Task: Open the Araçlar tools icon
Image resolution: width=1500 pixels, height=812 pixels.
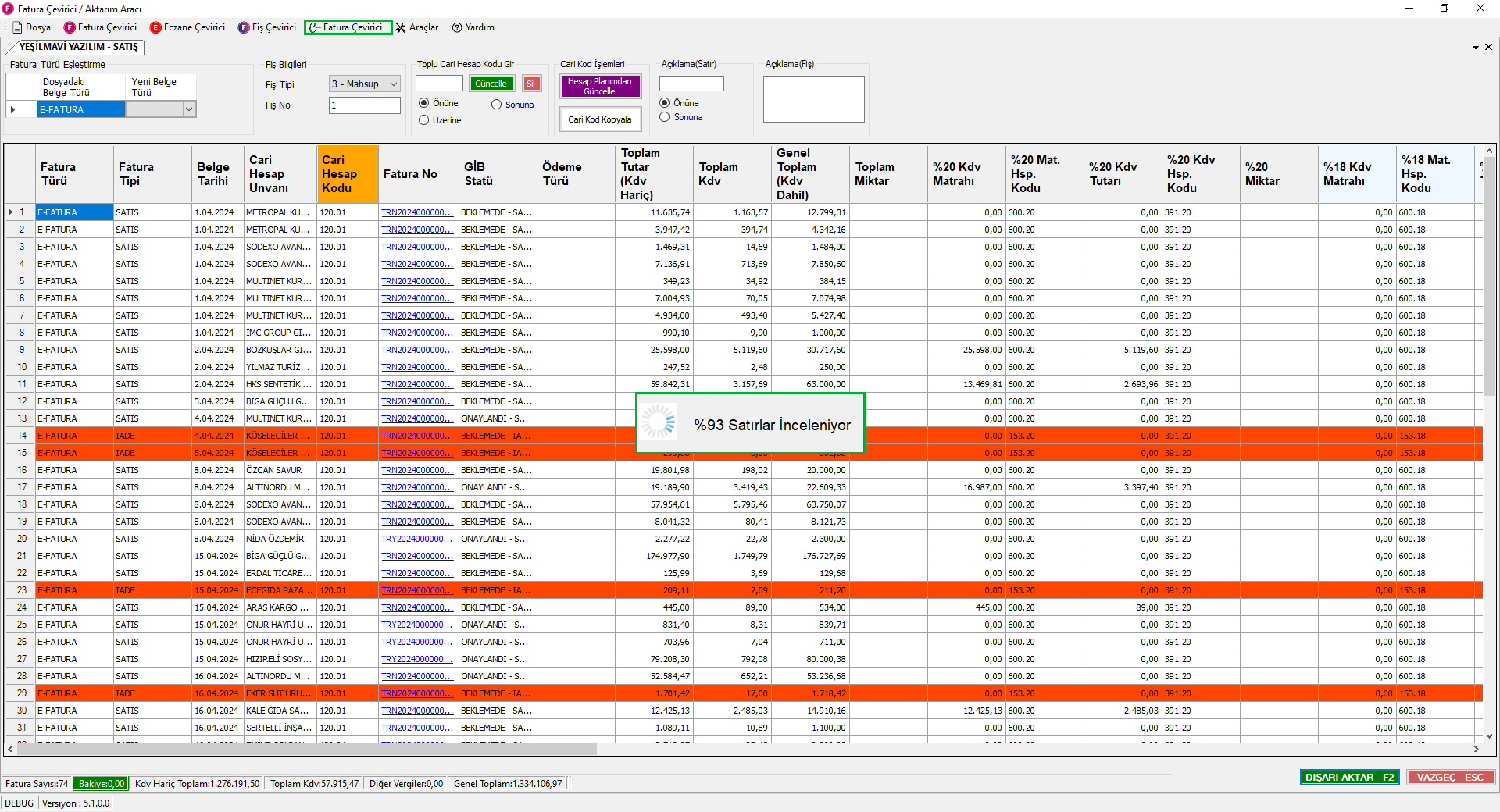Action: pos(401,27)
